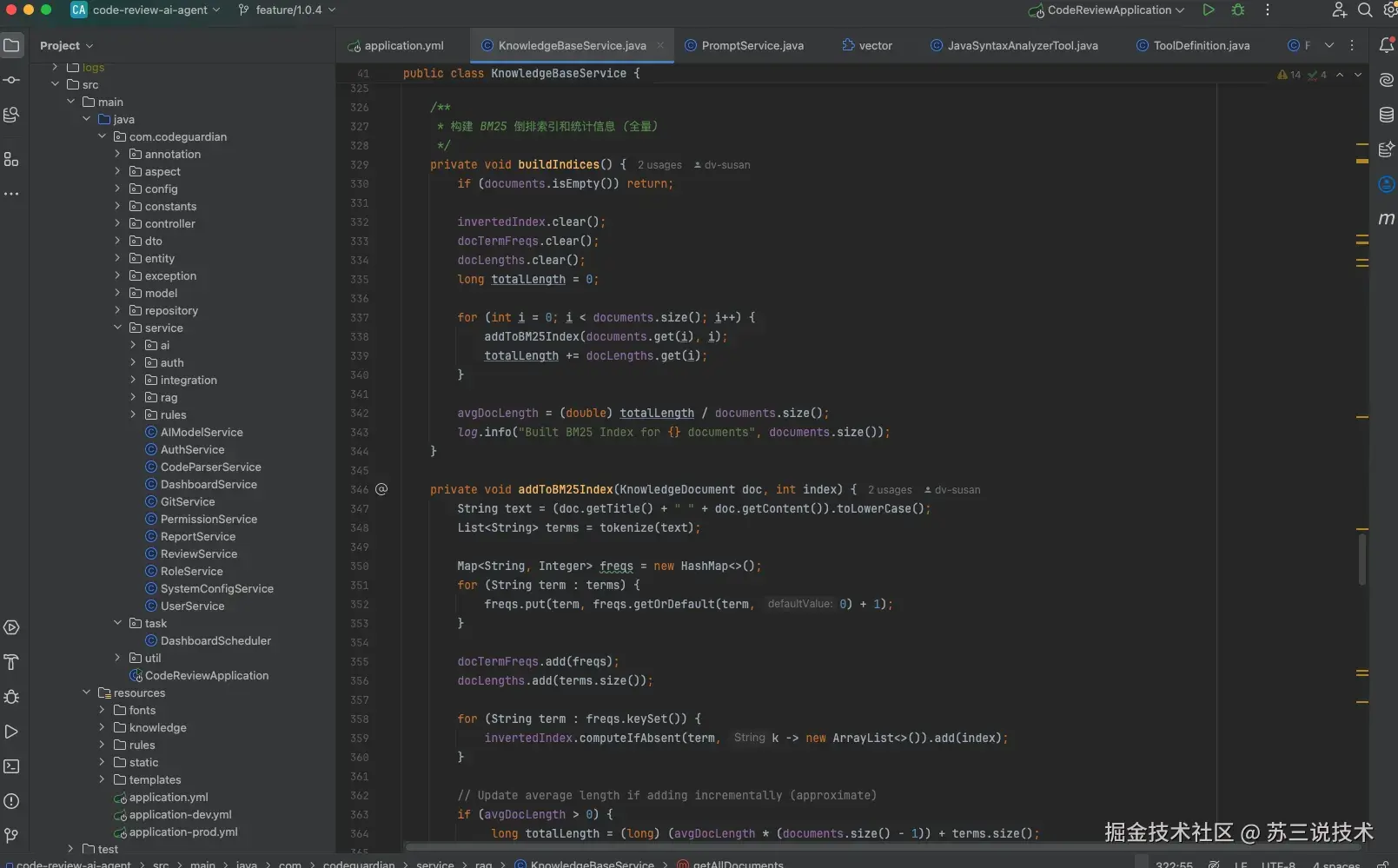The image size is (1398, 868).
Task: Open the Terminal tool window
Action: [12, 766]
